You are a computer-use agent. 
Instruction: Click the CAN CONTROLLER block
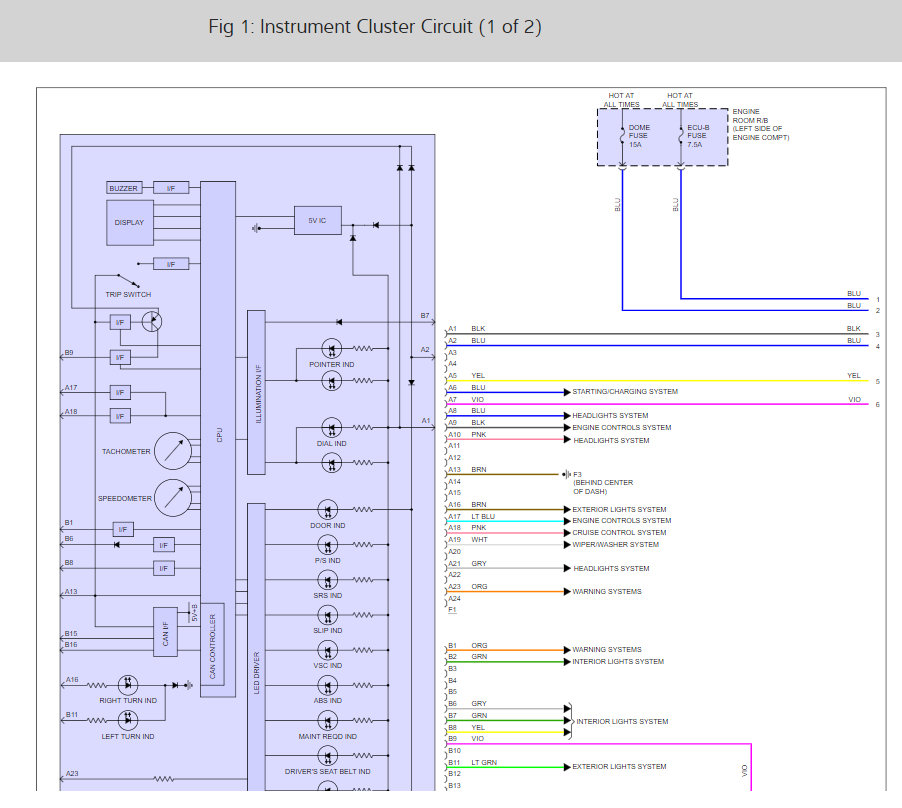212,645
